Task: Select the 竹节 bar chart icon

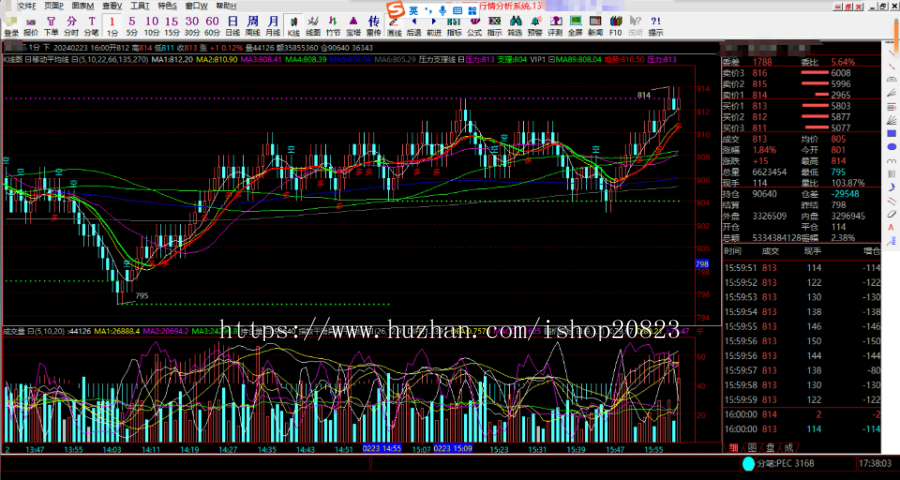Action: click(333, 26)
